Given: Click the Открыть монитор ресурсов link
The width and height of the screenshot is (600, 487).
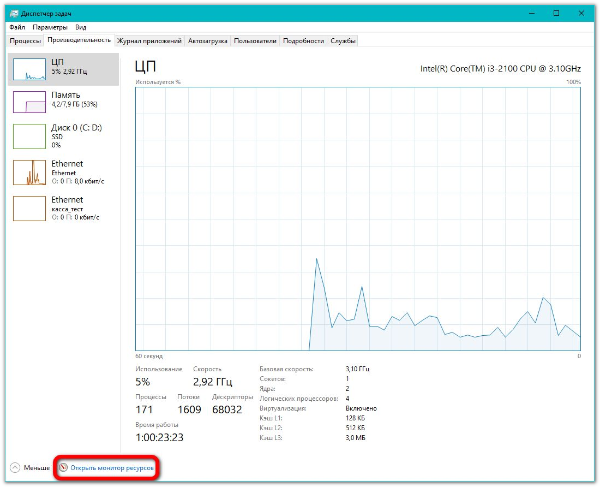Looking at the screenshot, I should click(x=112, y=467).
